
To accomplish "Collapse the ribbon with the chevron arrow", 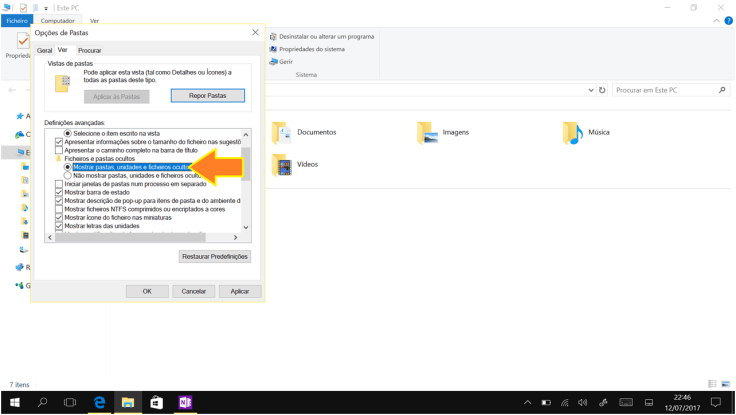I will pyautogui.click(x=716, y=20).
